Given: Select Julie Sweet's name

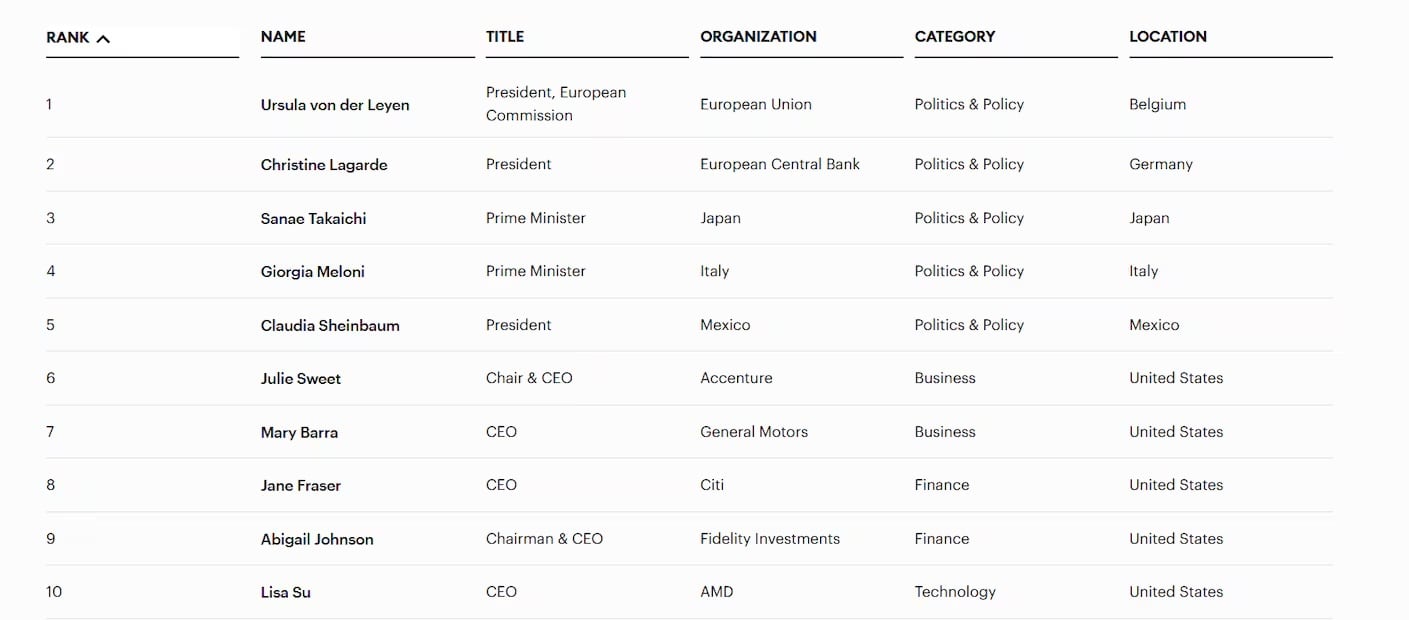Looking at the screenshot, I should click(300, 378).
